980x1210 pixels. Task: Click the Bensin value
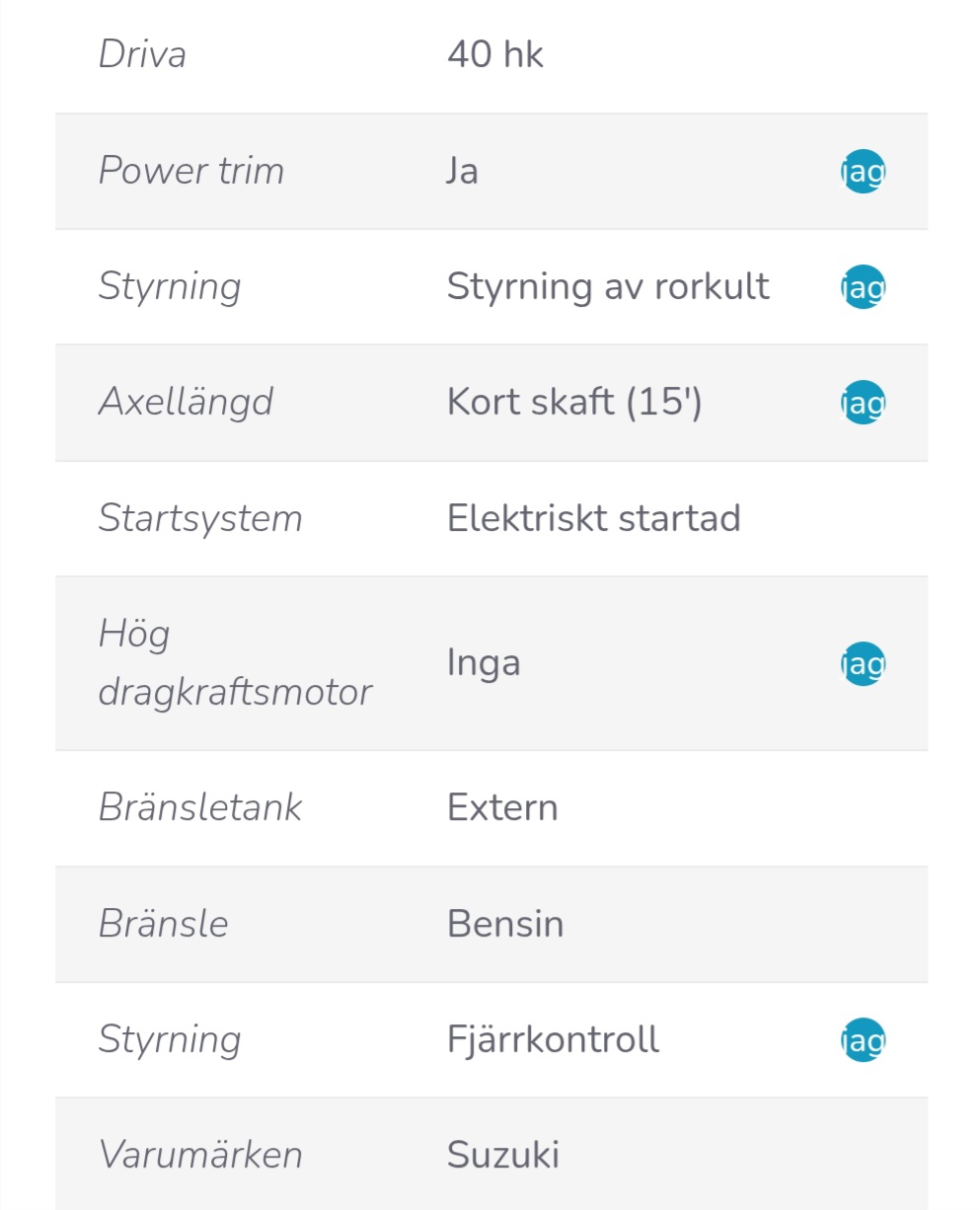point(505,924)
